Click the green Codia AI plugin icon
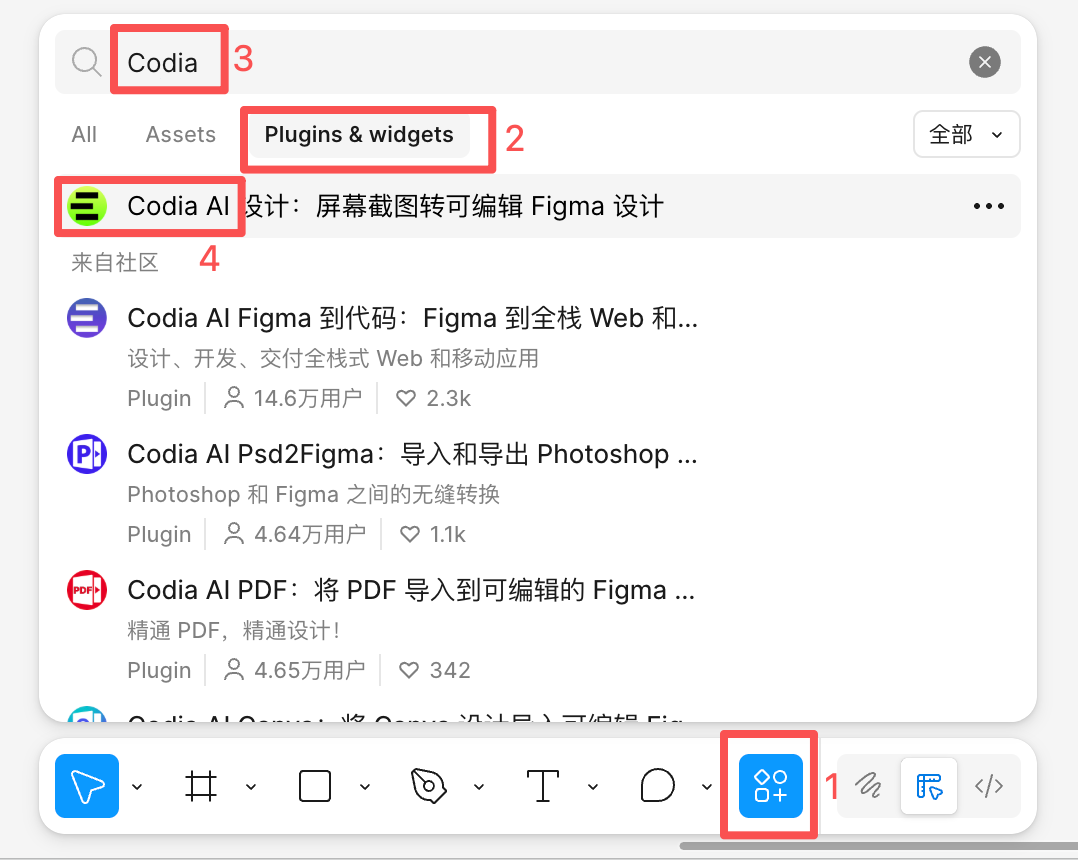Image resolution: width=1078 pixels, height=860 pixels. coord(87,206)
